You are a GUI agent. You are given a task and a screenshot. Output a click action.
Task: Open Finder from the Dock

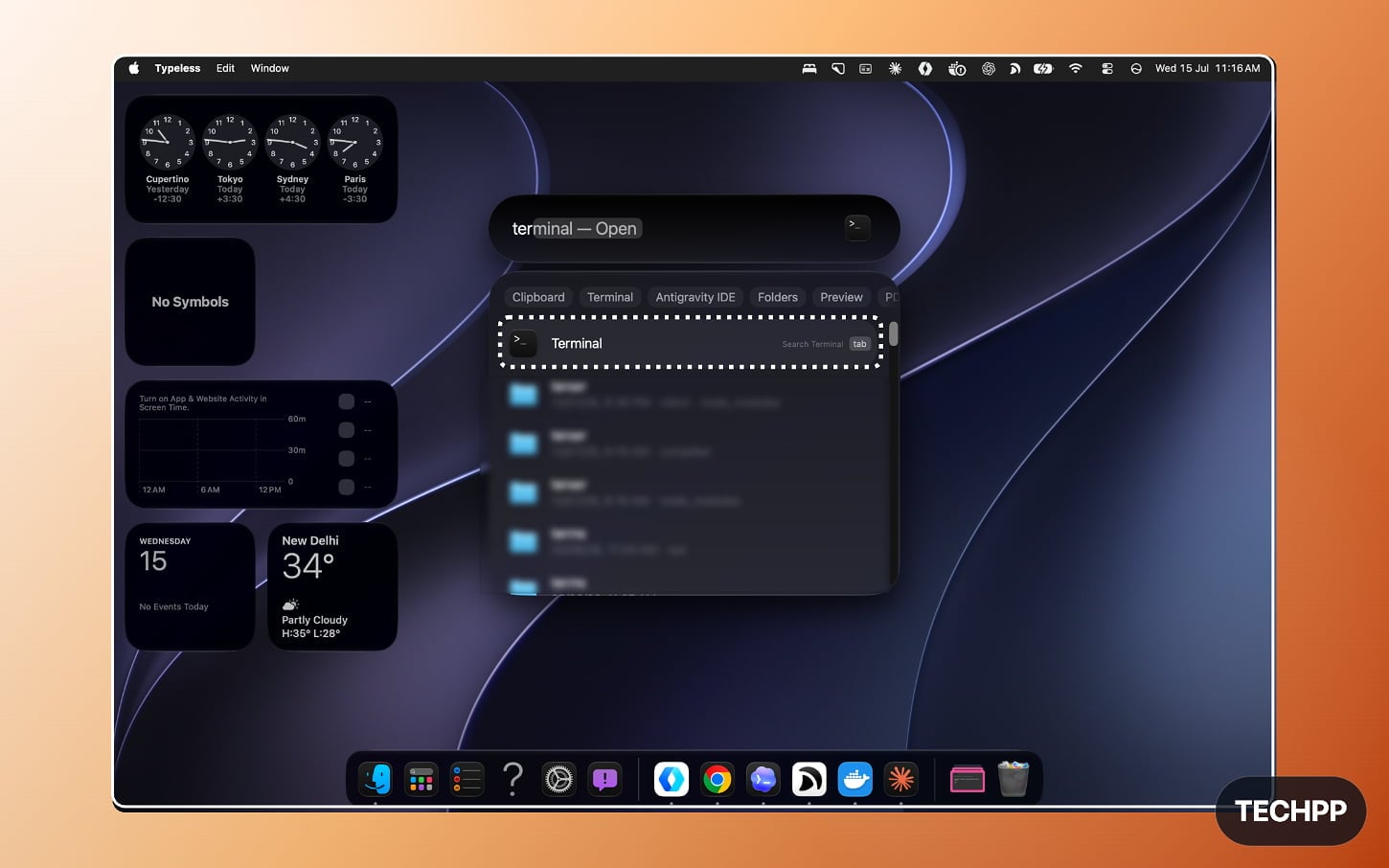coord(376,779)
